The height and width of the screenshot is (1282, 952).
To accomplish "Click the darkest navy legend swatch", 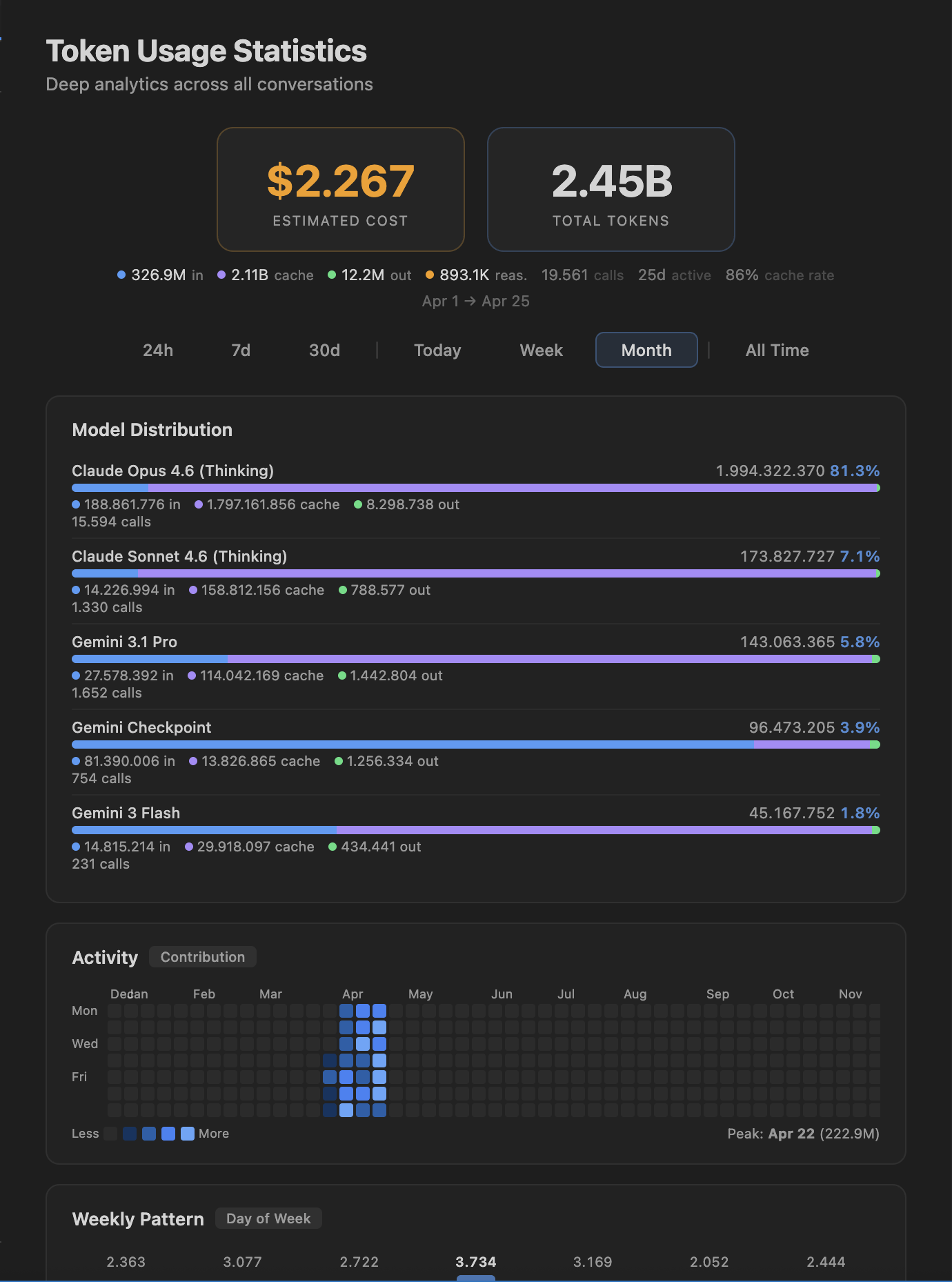I will [130, 1134].
